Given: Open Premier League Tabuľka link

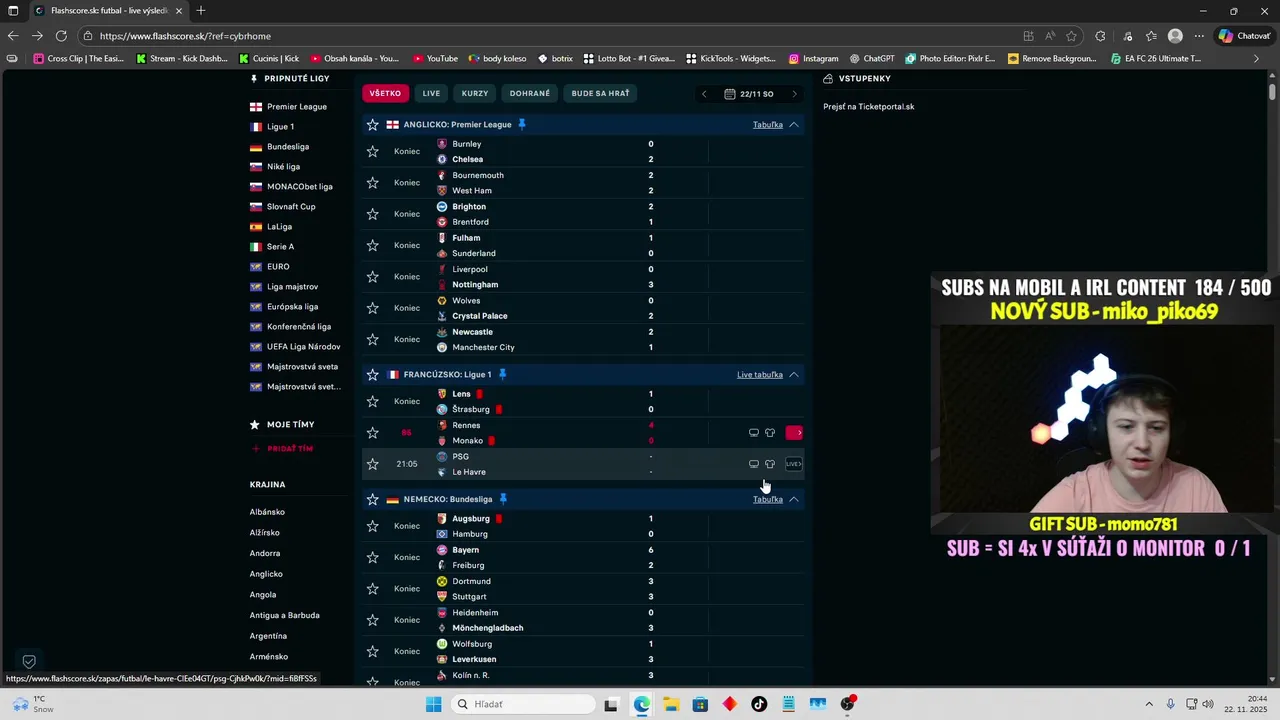Looking at the screenshot, I should (x=768, y=125).
